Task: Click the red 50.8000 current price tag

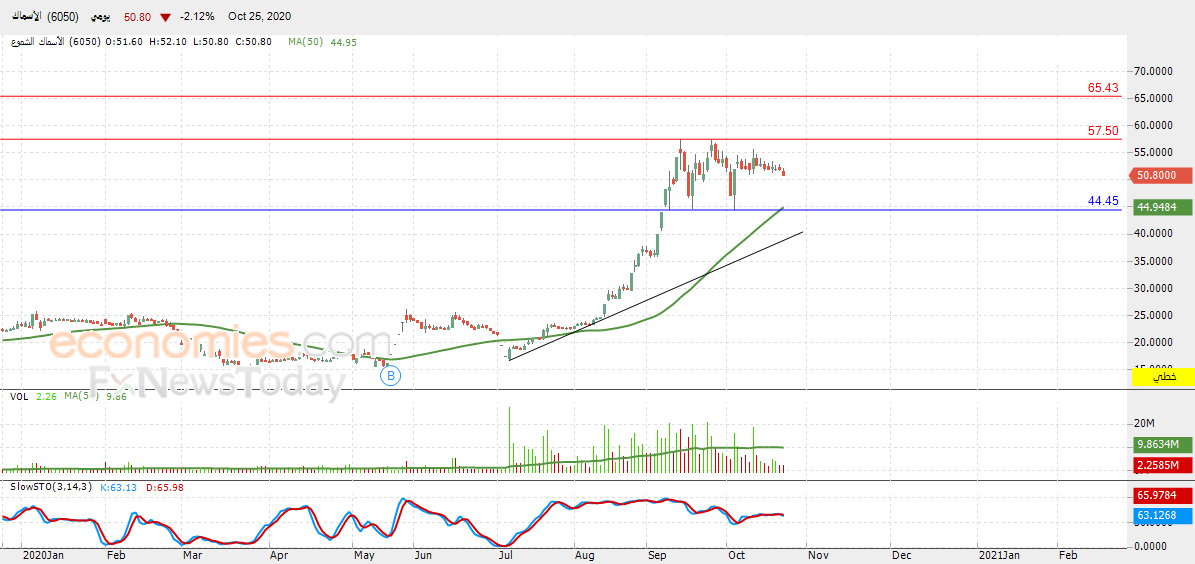Action: point(1161,175)
